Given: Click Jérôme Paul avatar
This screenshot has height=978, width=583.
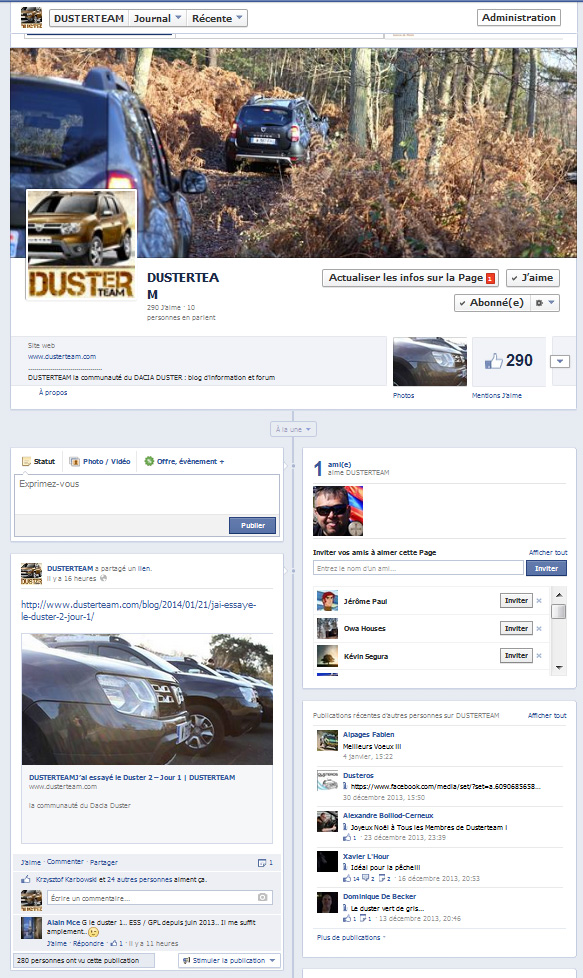Looking at the screenshot, I should (327, 601).
